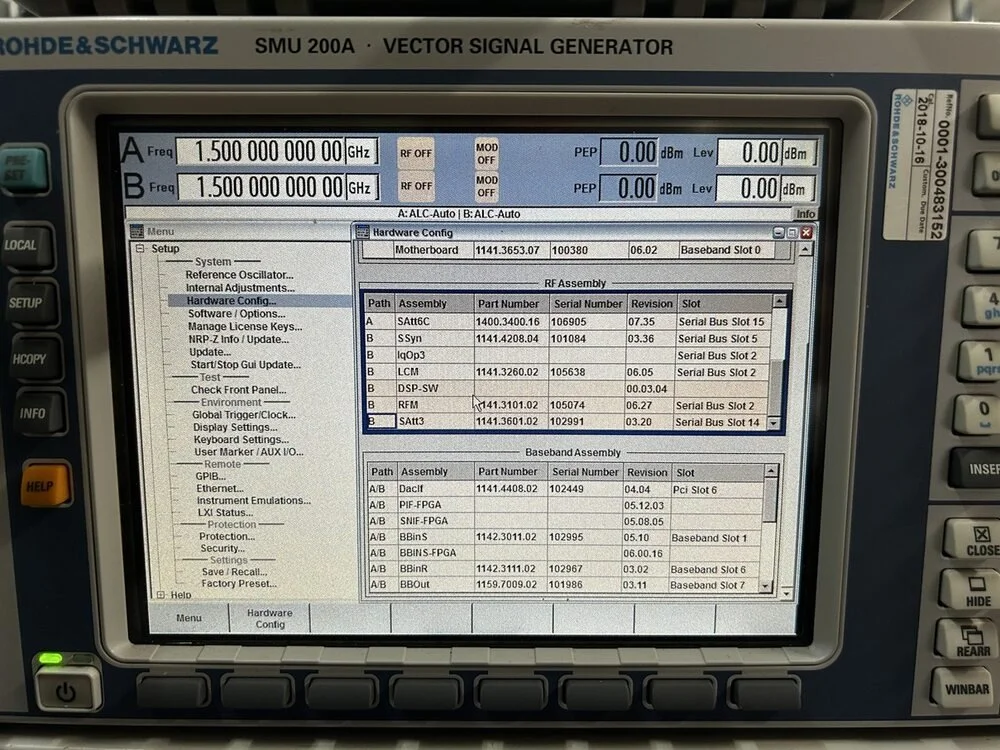The width and height of the screenshot is (1000, 750).
Task: Open Global Trigger/Clock... entry
Action: coord(244,415)
